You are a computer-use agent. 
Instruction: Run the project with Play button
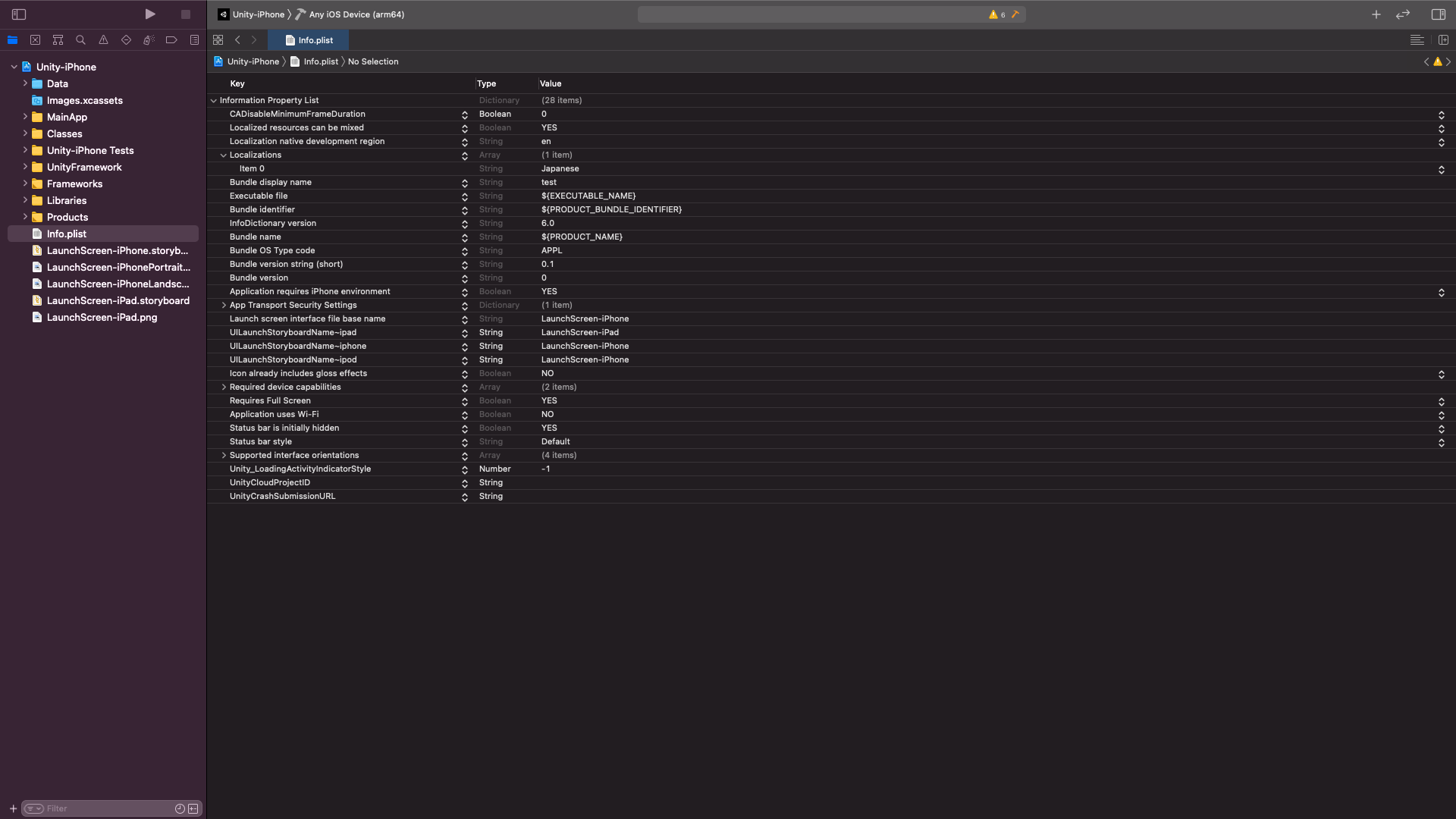click(x=150, y=14)
